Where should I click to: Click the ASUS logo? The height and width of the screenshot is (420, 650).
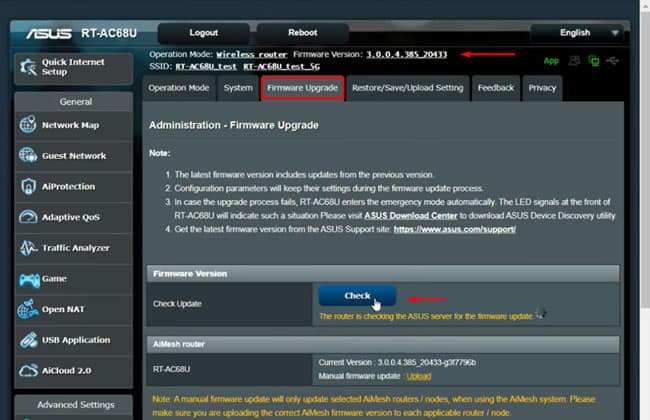pyautogui.click(x=49, y=33)
